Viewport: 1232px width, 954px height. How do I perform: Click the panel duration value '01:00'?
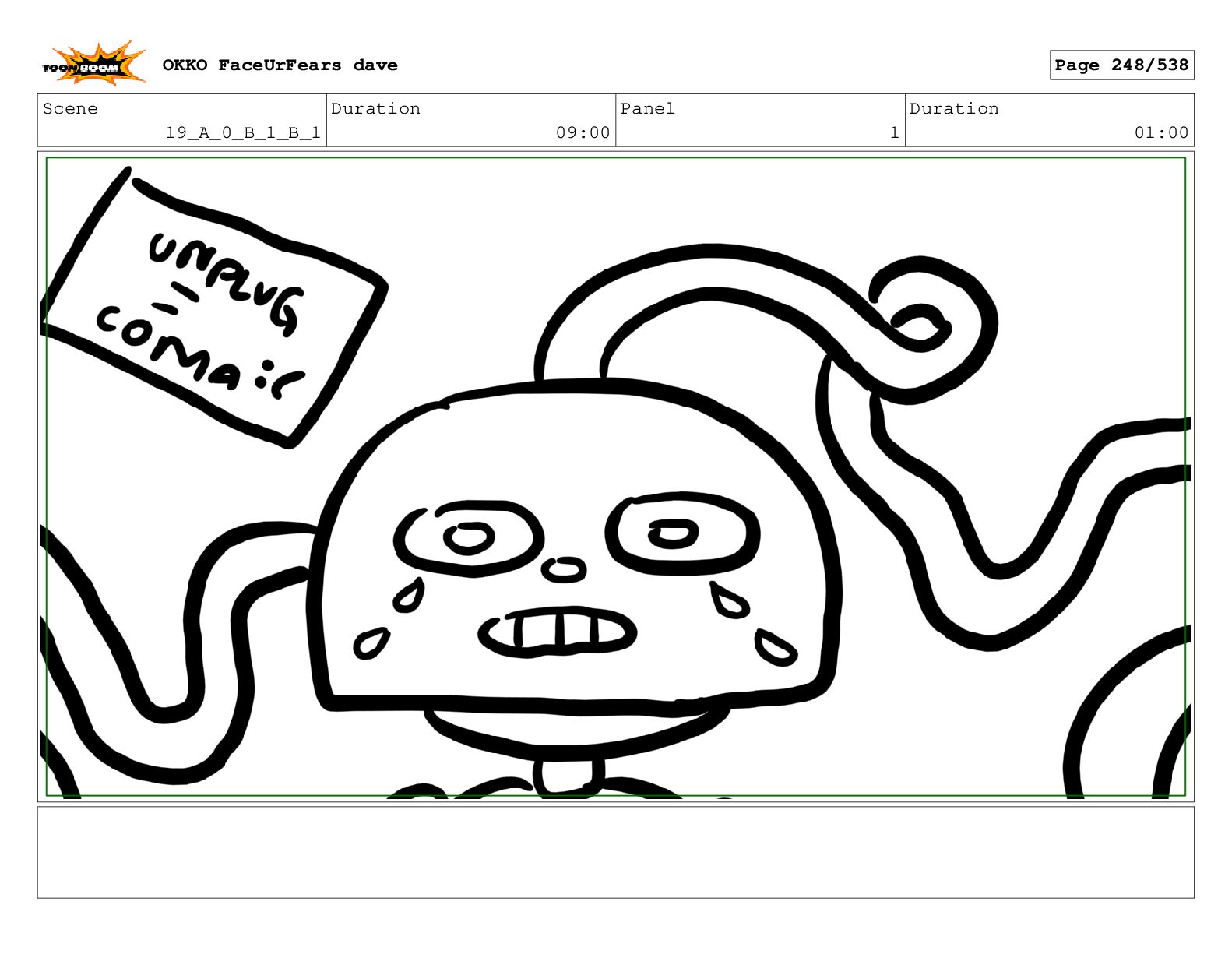pos(1161,132)
